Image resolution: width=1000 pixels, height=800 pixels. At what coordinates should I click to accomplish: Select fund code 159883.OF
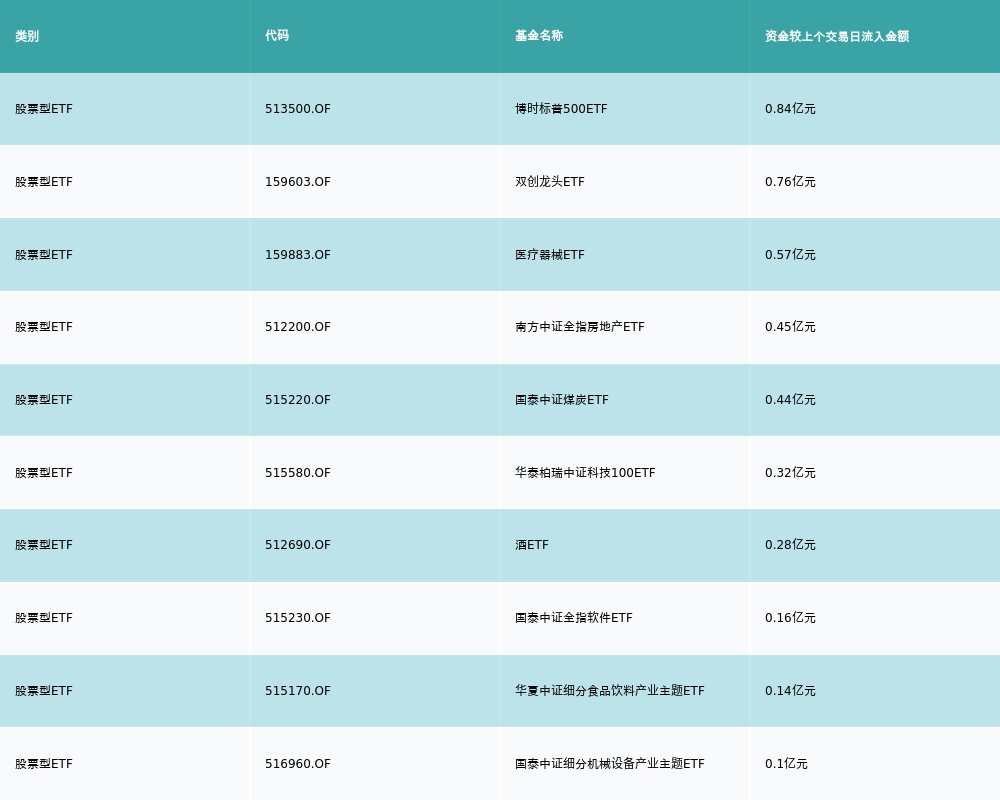(x=298, y=255)
